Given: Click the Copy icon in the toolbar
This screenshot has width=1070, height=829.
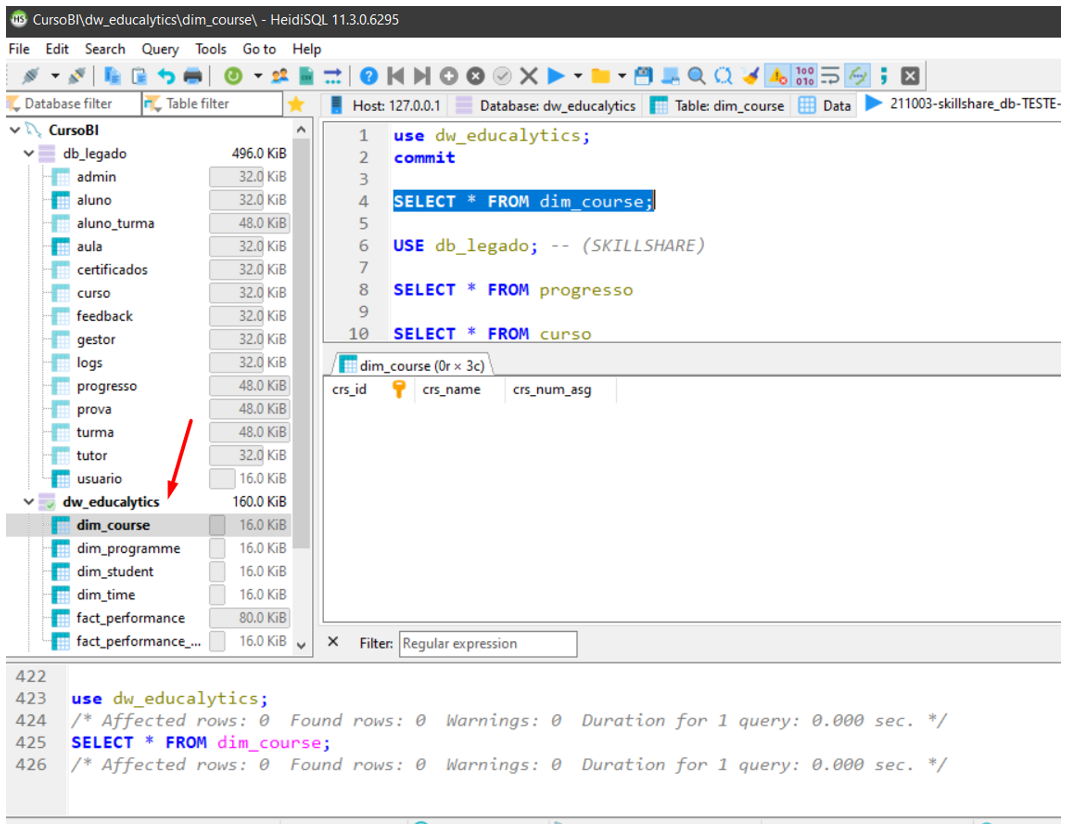Looking at the screenshot, I should click(x=112, y=76).
